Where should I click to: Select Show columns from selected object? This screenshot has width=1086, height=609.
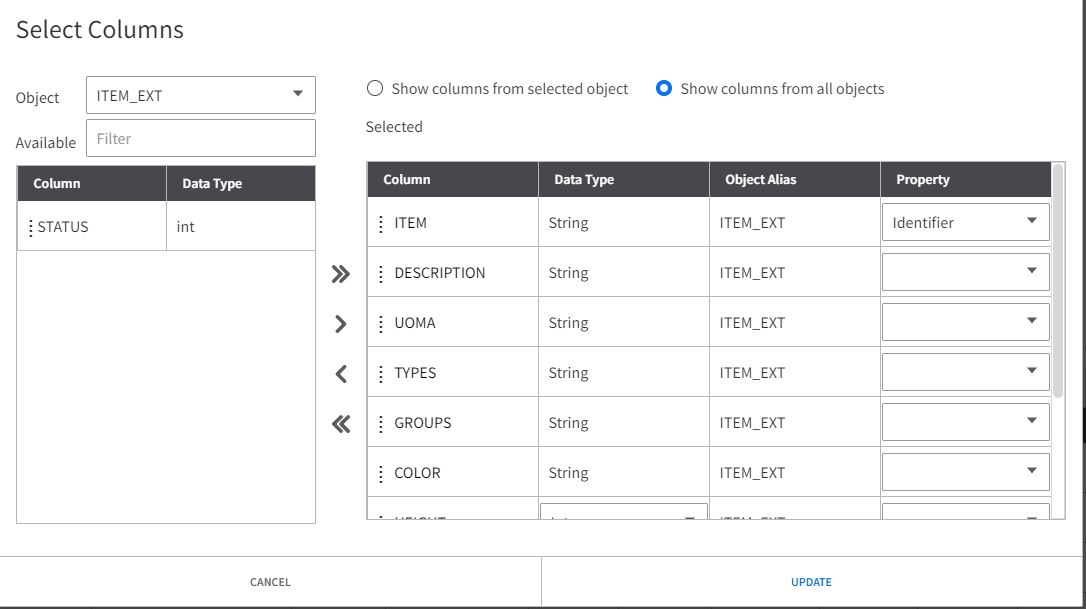375,89
